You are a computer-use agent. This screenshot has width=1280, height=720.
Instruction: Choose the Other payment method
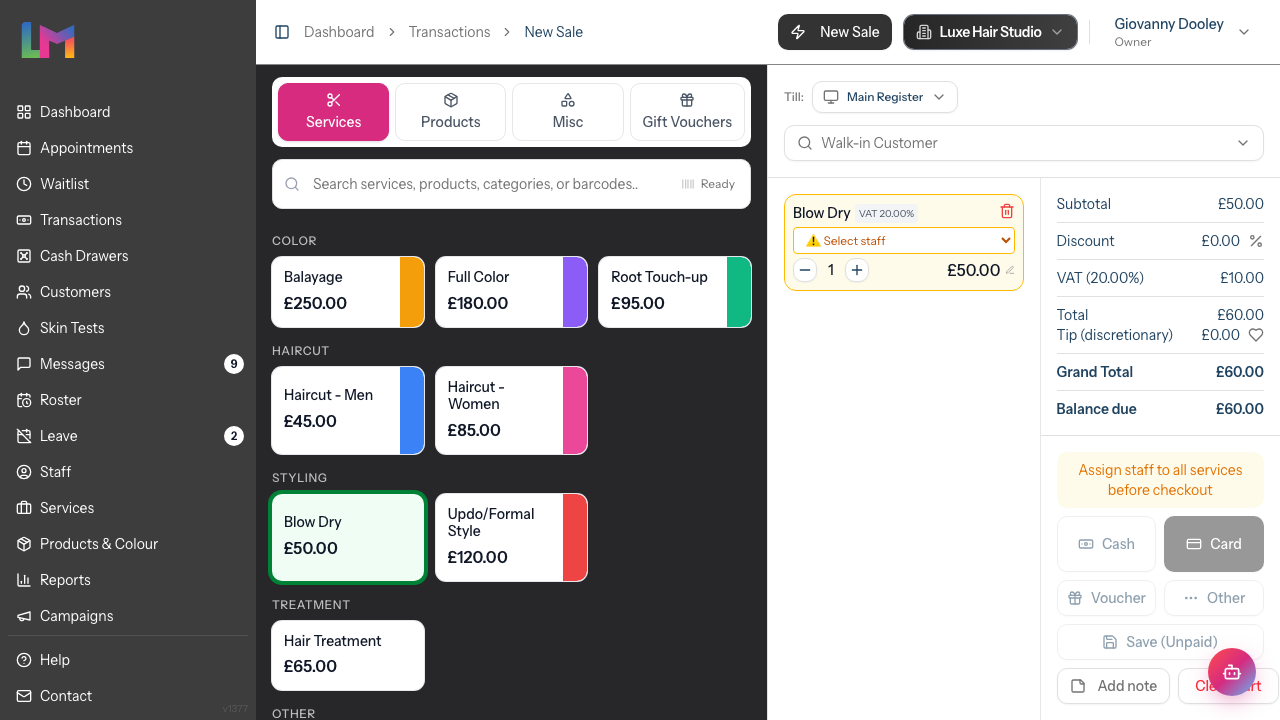[x=1214, y=598]
